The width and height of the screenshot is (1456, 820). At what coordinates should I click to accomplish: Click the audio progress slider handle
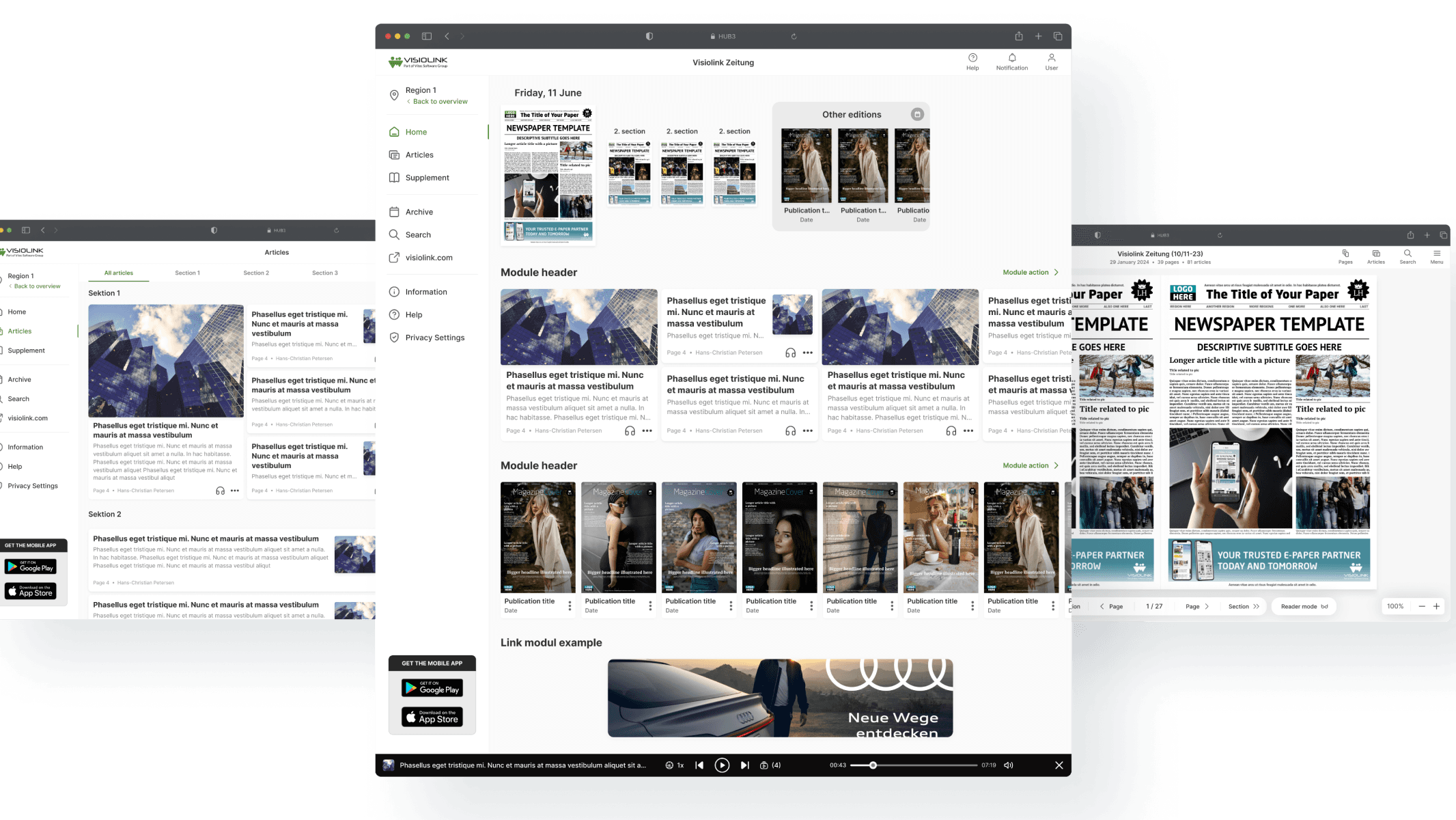873,765
